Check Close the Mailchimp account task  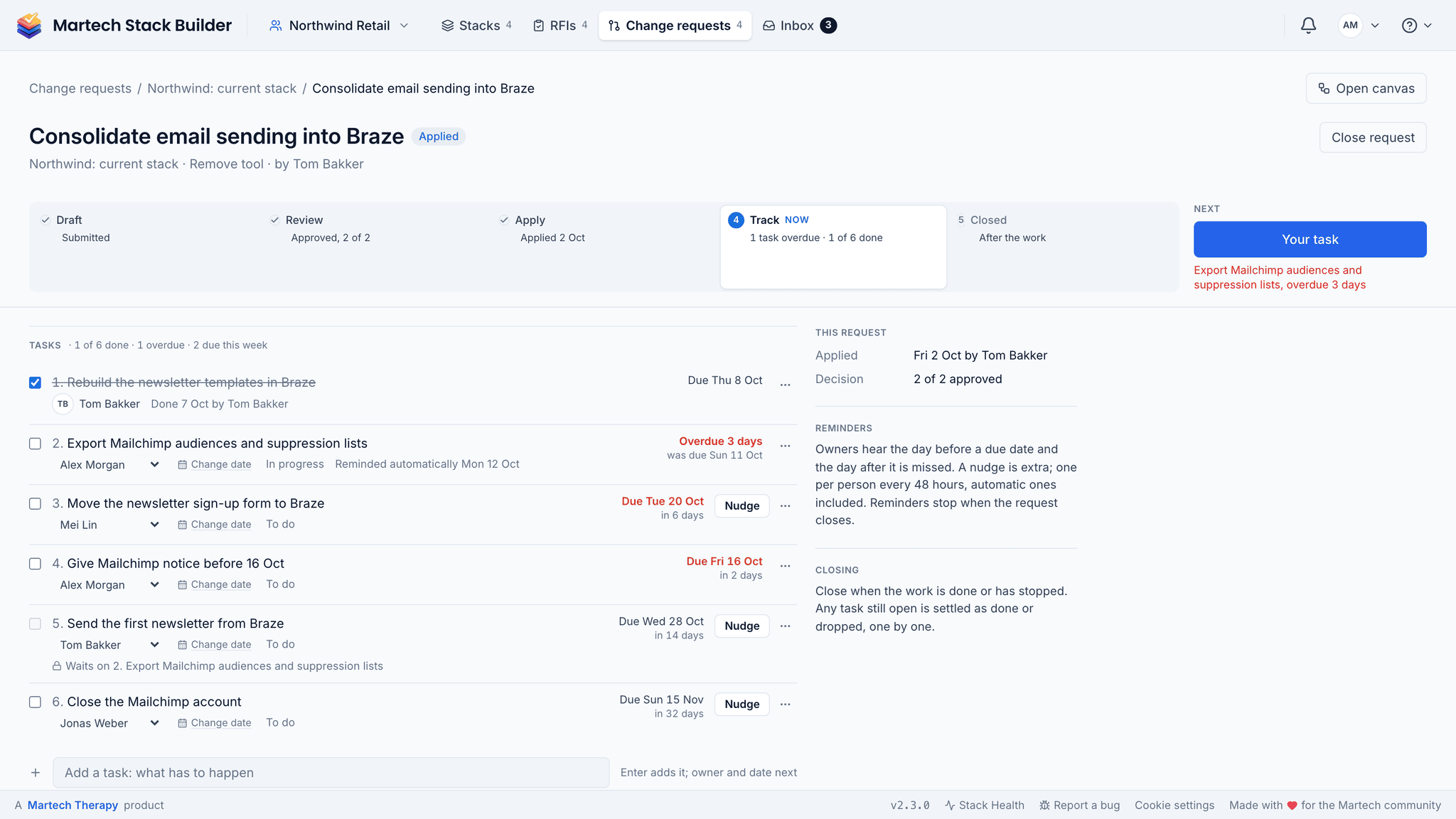click(35, 702)
